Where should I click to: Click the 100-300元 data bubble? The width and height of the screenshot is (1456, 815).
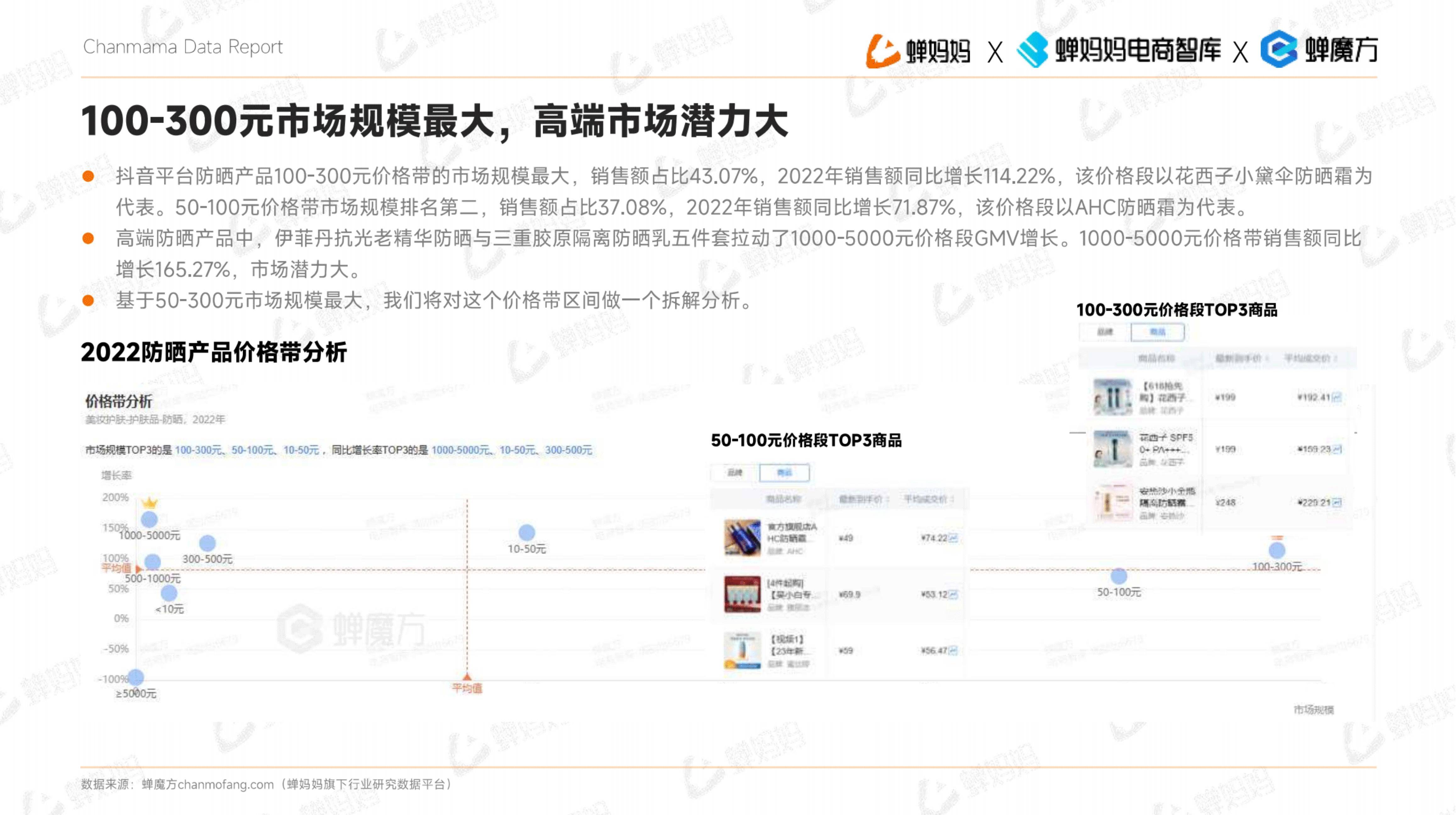[1277, 550]
